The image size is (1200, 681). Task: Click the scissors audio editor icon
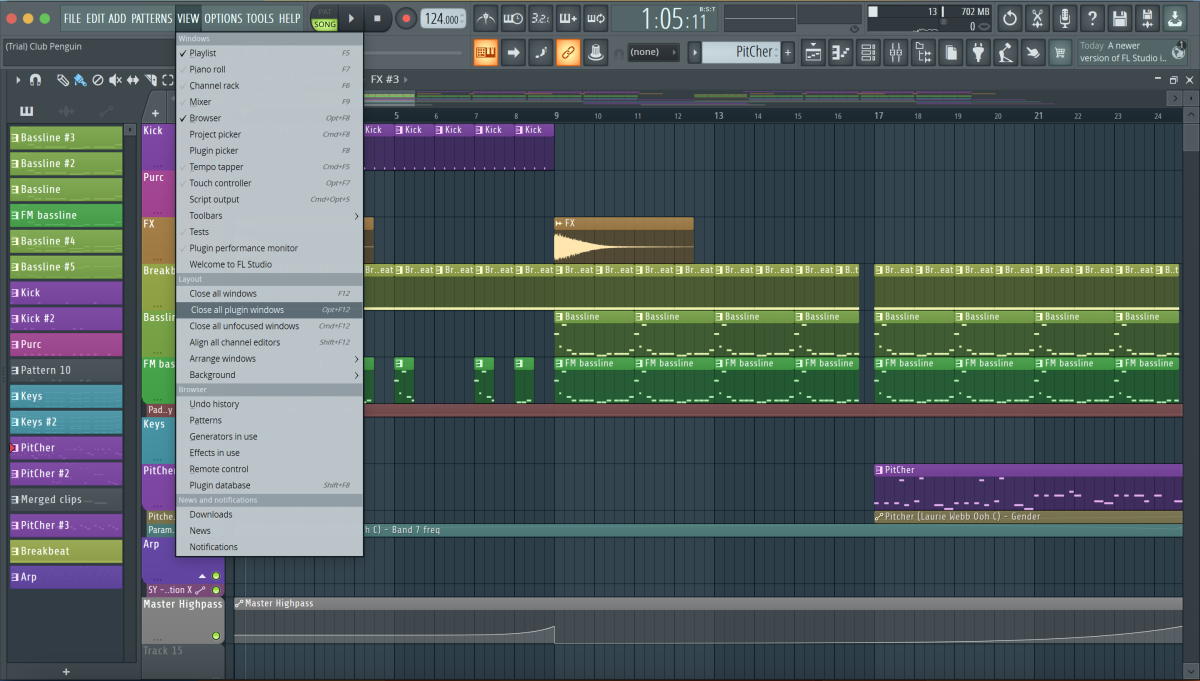point(1038,18)
